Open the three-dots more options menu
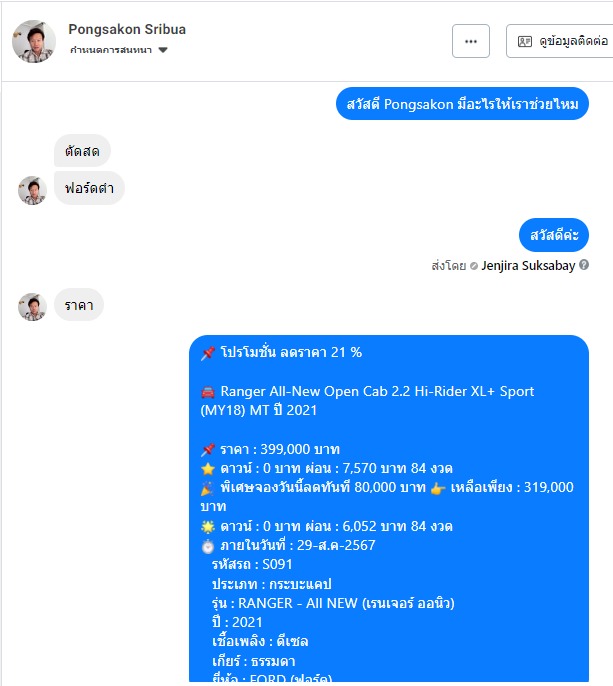The height and width of the screenshot is (686, 613). 470,41
